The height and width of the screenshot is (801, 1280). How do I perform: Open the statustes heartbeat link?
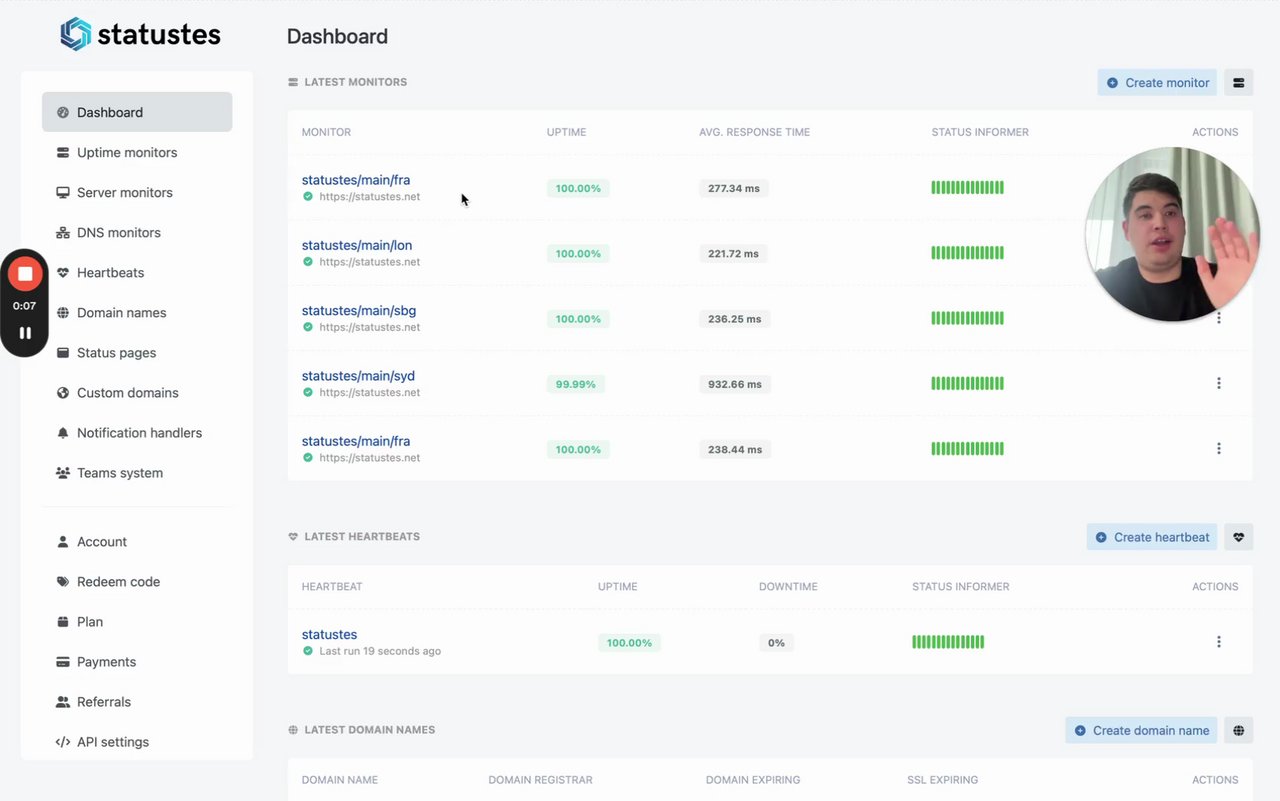(329, 634)
